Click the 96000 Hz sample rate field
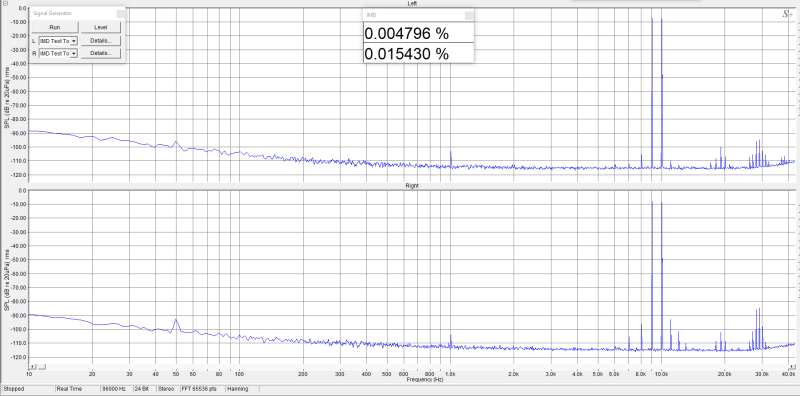Screen dimensions: 800x396 [x=116, y=389]
